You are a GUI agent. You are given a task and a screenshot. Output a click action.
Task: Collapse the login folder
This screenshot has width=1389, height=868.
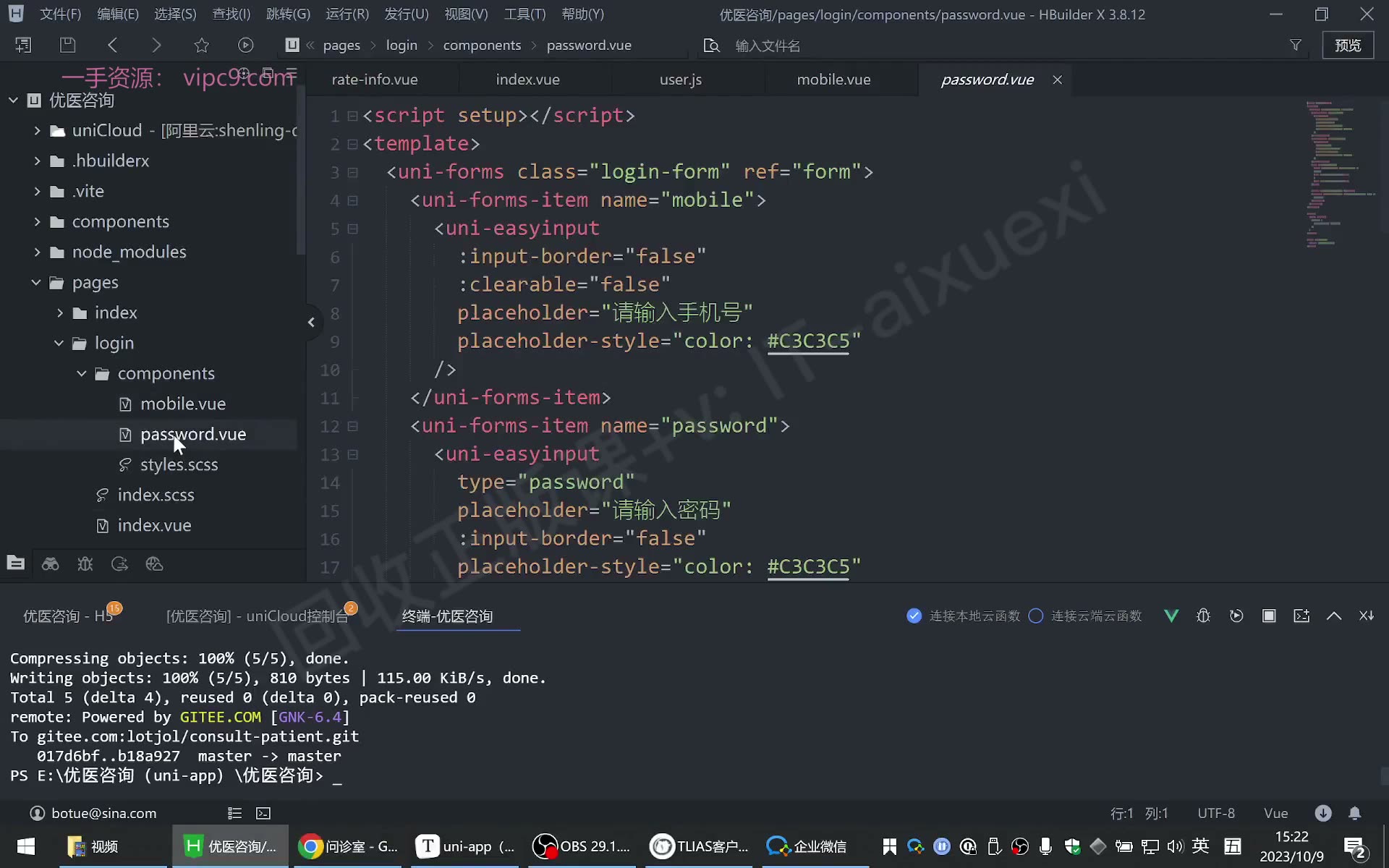point(59,344)
